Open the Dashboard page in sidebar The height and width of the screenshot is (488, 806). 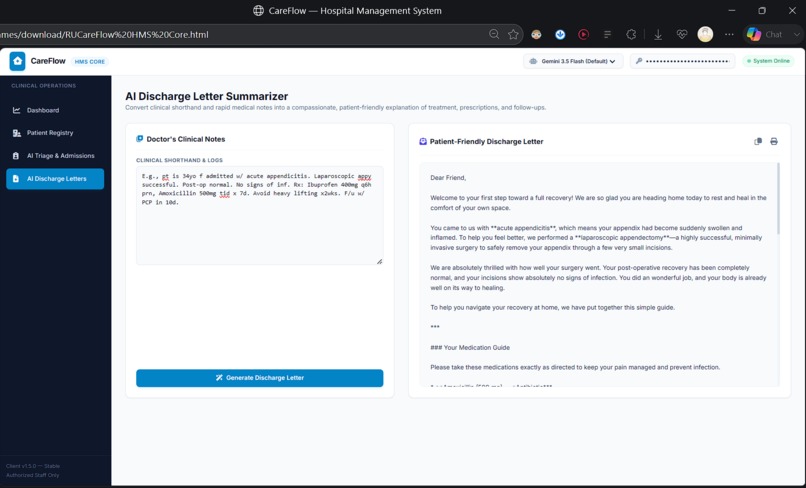pos(55,110)
